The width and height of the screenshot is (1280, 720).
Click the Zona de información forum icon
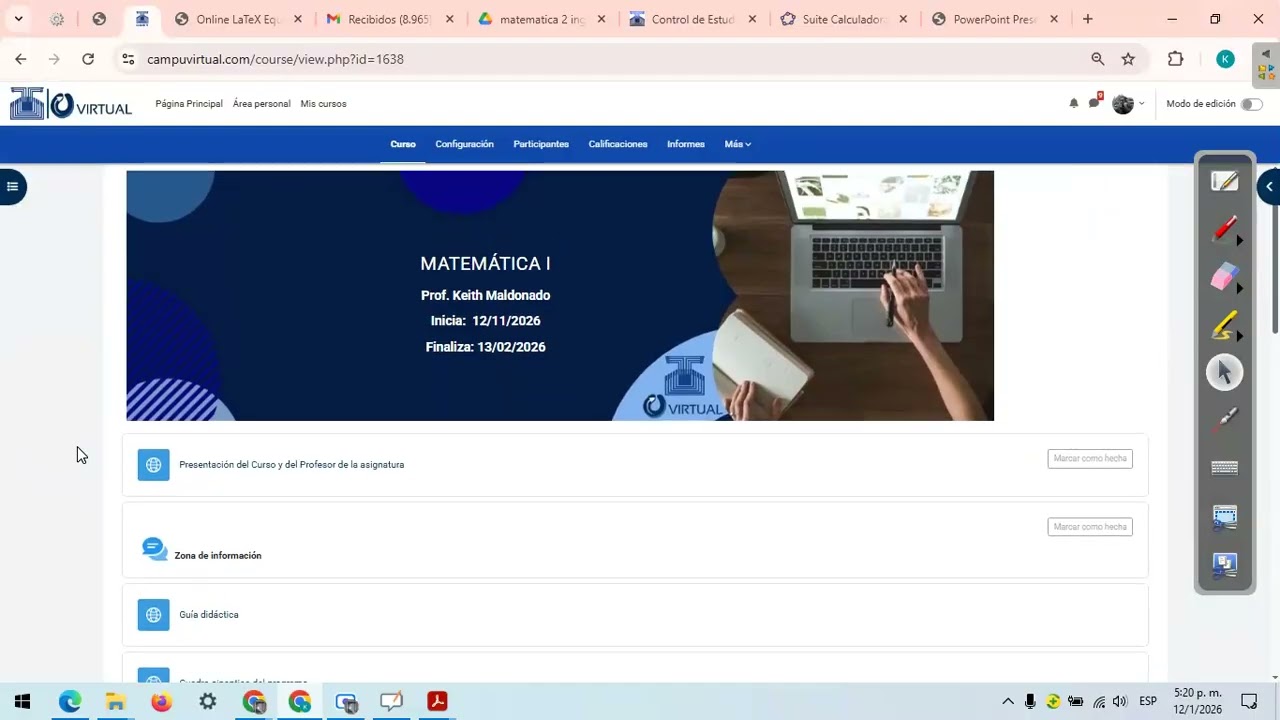point(154,548)
